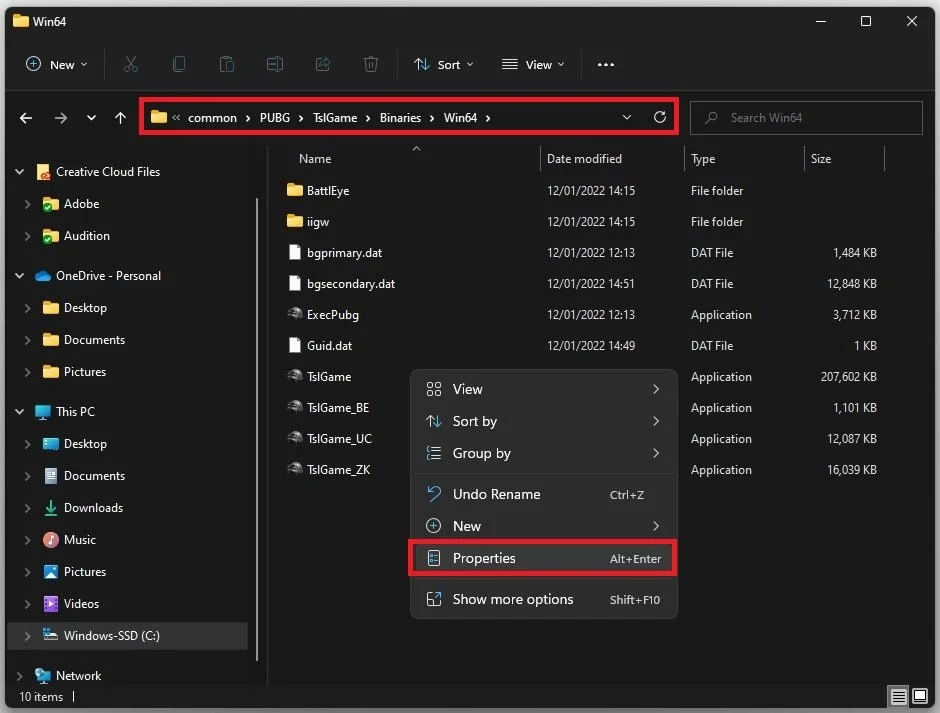Expand Windows-SSD (C:) tree node
Screen dimensions: 940x713
click(28, 636)
